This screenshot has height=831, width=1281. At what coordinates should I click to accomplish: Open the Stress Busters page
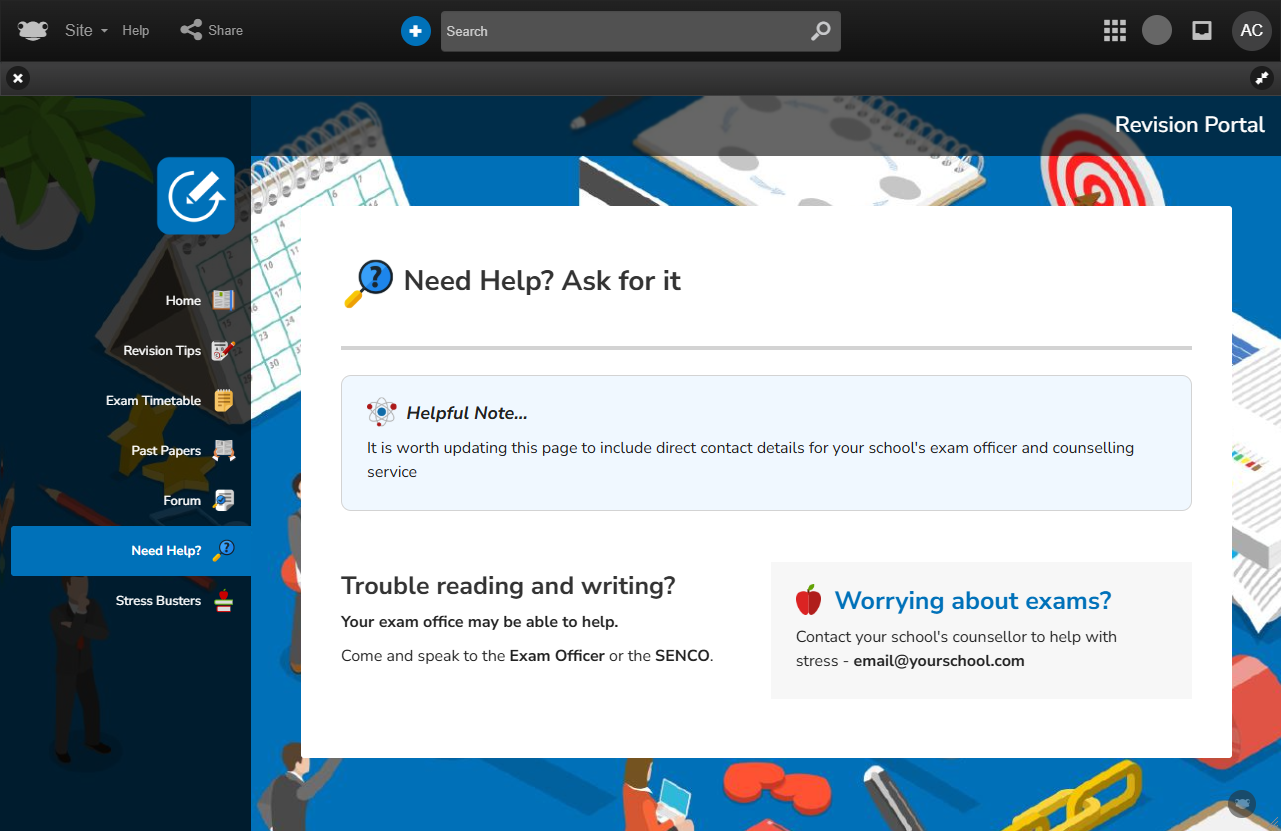(x=158, y=600)
